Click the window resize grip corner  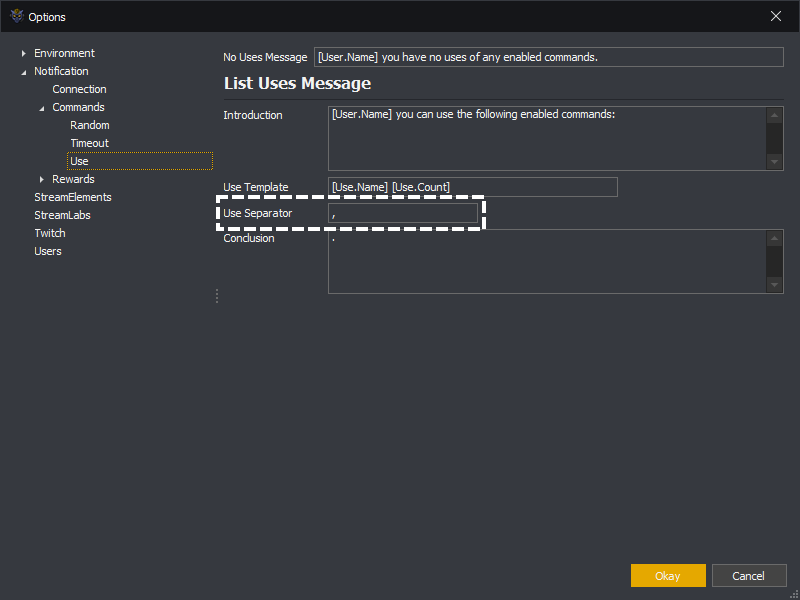tap(794, 594)
